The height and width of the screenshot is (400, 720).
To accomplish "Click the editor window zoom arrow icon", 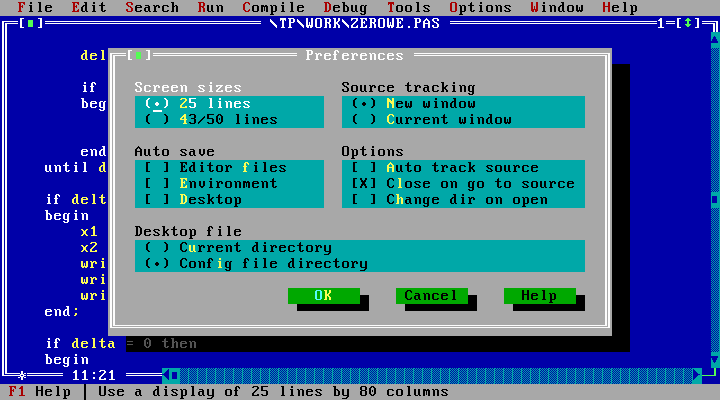I will pyautogui.click(x=689, y=23).
